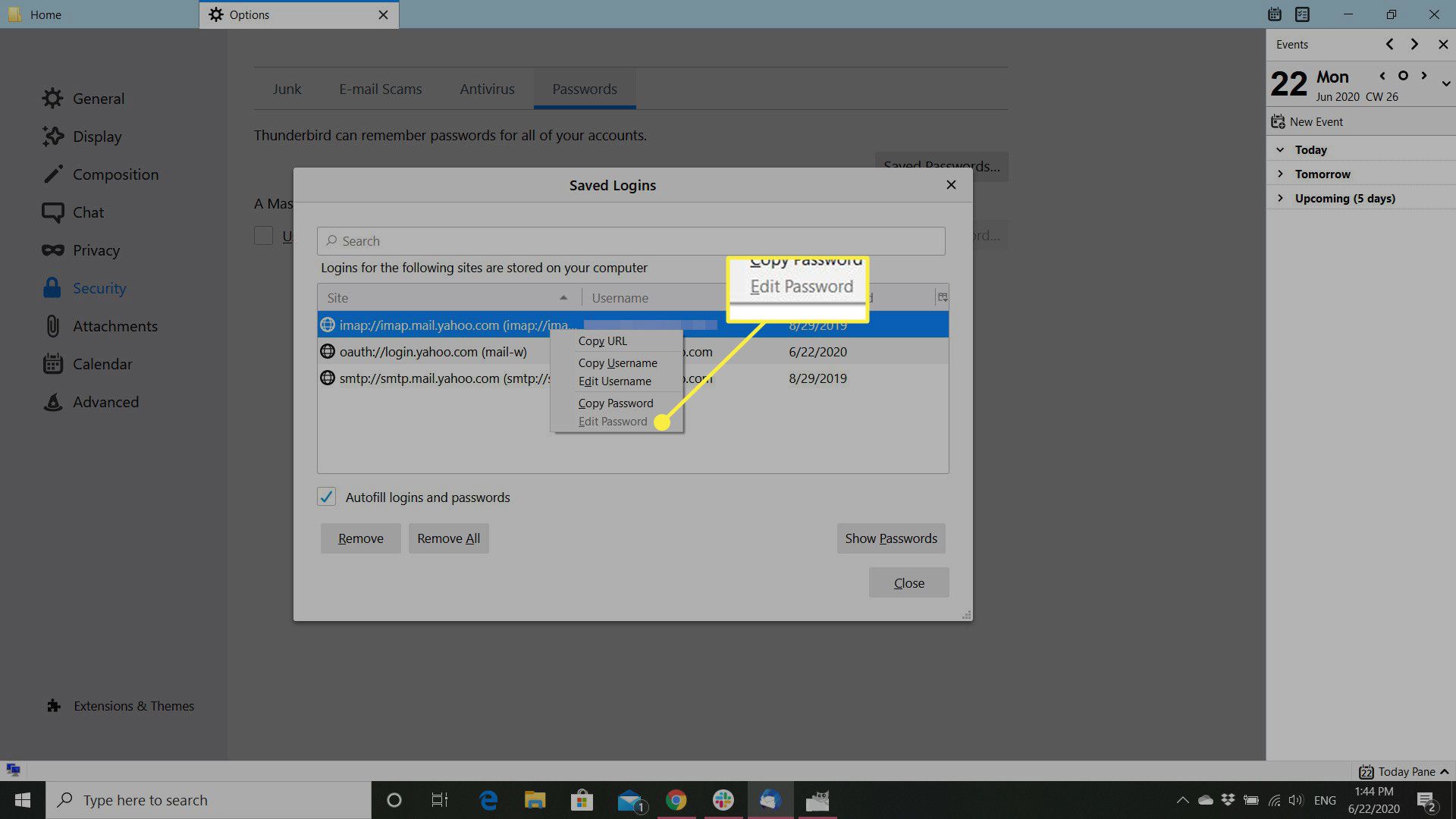Expand the Tomorrow events section
Screen dimensions: 1456x819
(1280, 174)
